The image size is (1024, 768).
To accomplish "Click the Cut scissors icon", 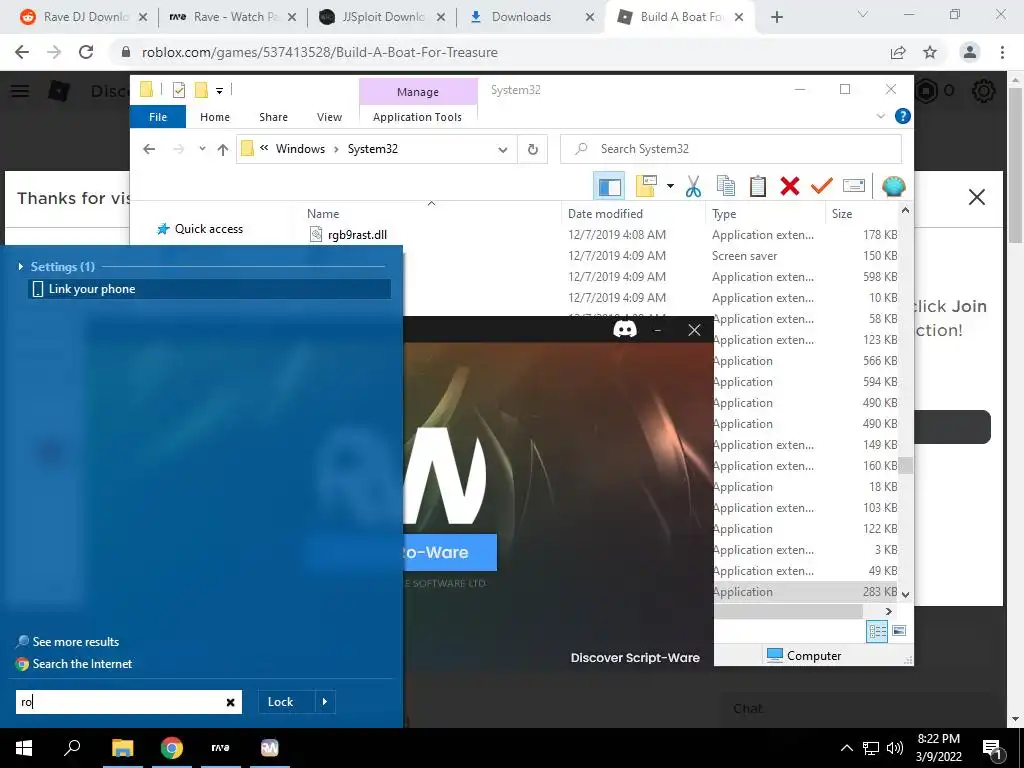I will click(x=693, y=187).
